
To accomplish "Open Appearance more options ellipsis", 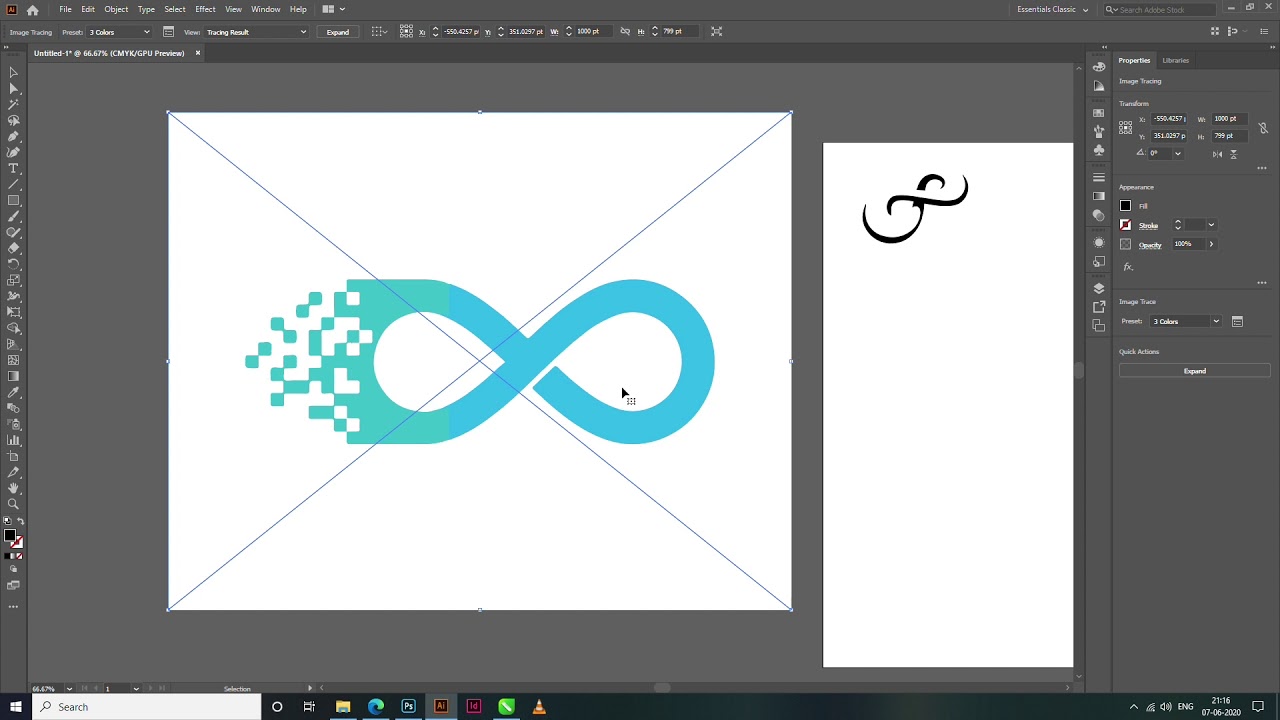I will pos(1262,283).
